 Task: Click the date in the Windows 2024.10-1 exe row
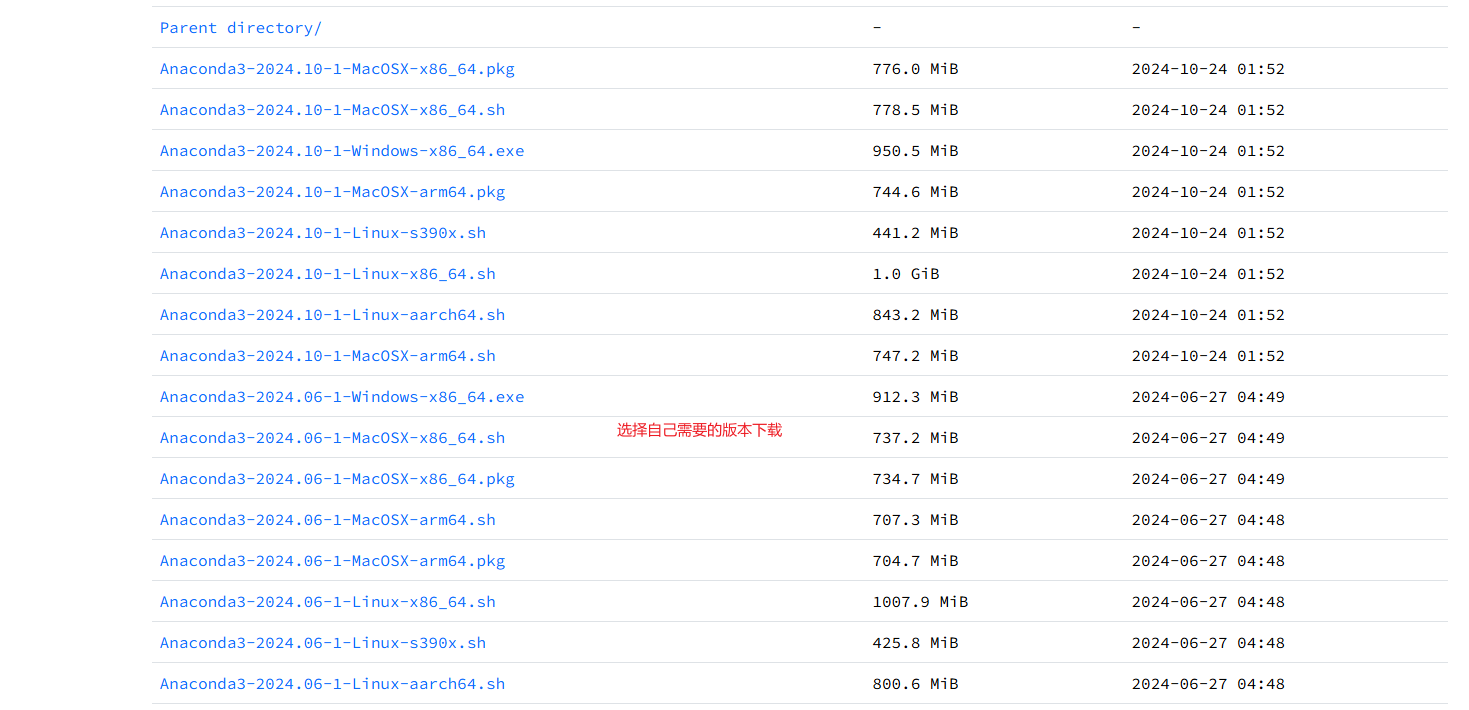tap(1208, 151)
